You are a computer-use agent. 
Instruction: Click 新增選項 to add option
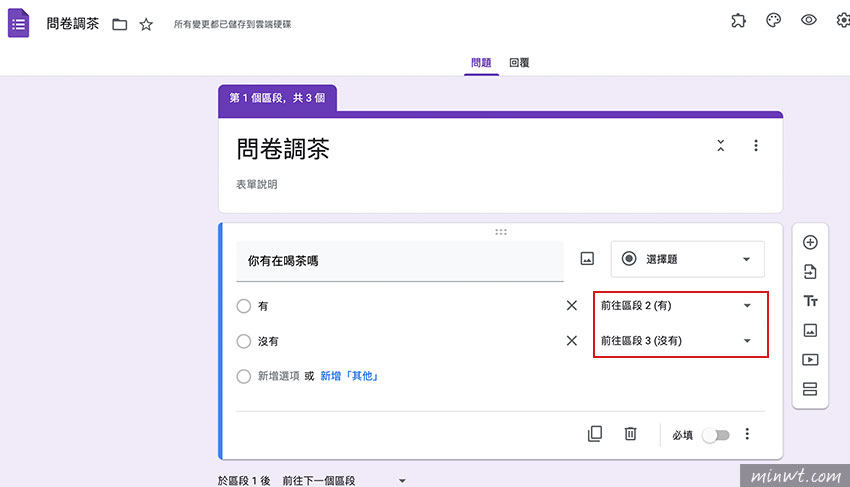click(x=279, y=376)
